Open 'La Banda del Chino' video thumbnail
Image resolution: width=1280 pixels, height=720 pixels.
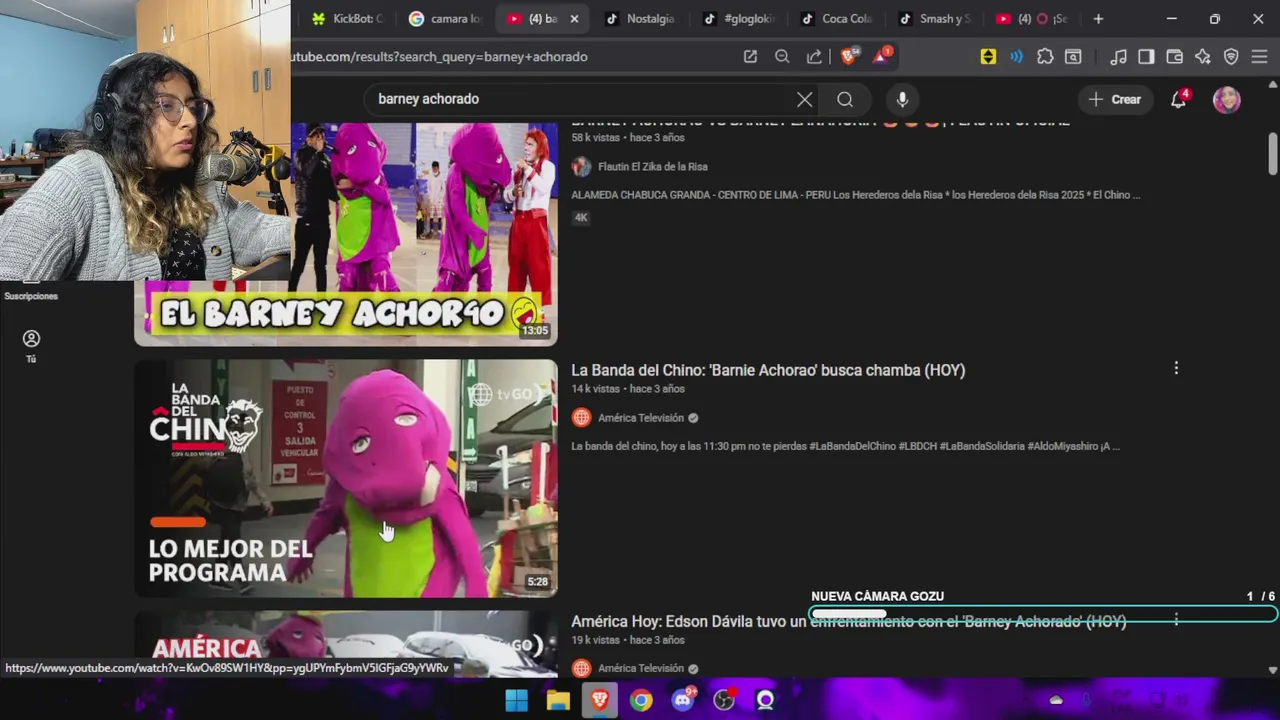(x=346, y=478)
